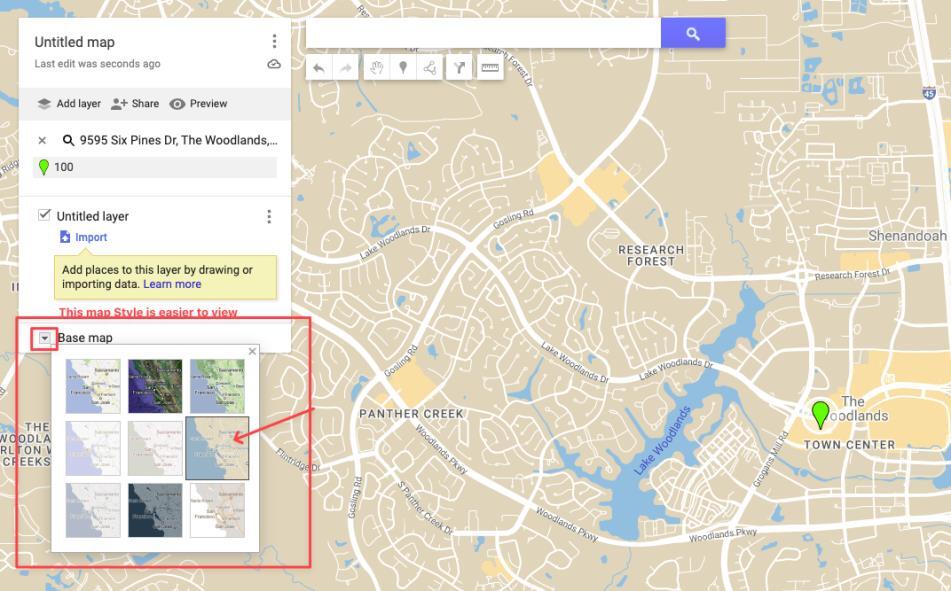The height and width of the screenshot is (591, 951).
Task: Select the search result item labeled 100
Action: click(x=155, y=167)
